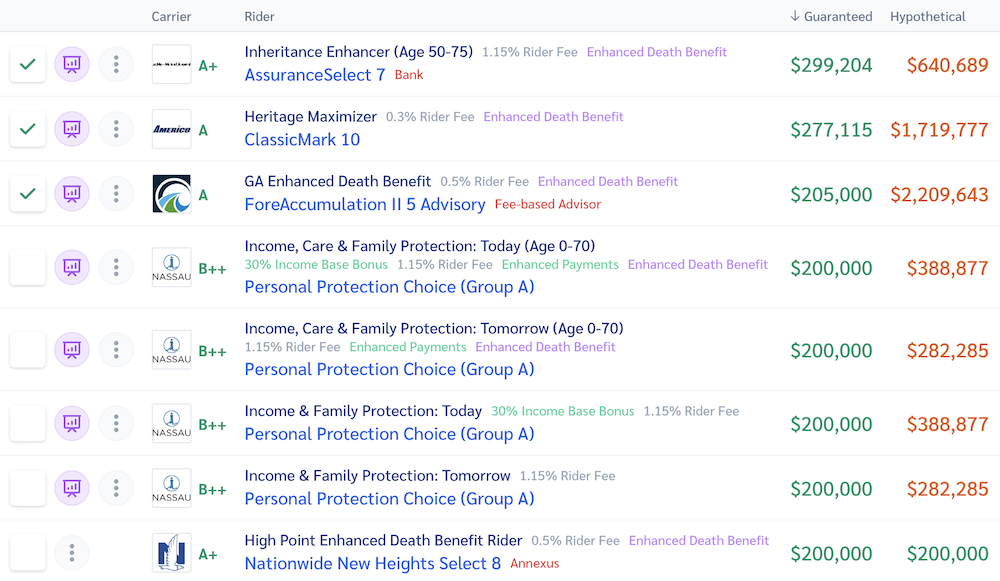Image resolution: width=1000 pixels, height=581 pixels.
Task: Select the Nationwide New Heights Select 8 checkbox
Action: click(28, 553)
